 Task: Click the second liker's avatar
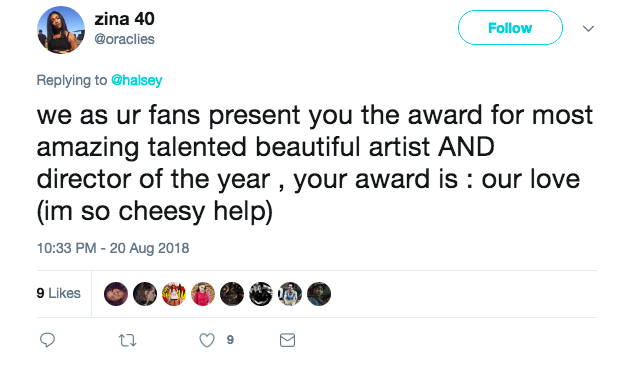coord(145,294)
